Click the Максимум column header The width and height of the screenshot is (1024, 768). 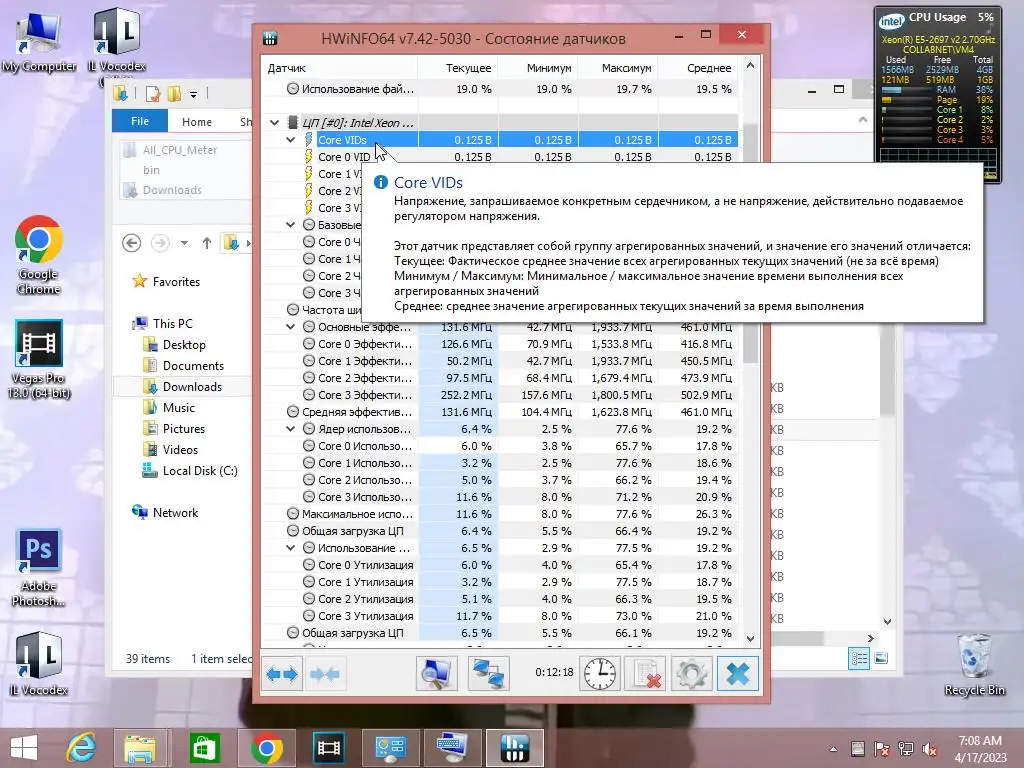618,68
